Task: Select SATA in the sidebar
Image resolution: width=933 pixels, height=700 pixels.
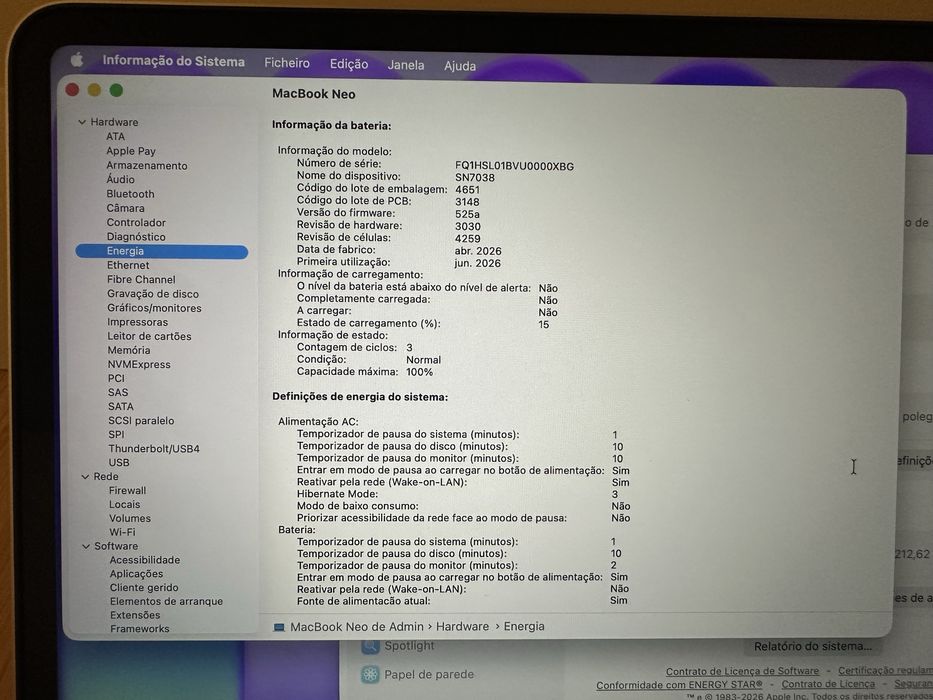Action: pos(121,407)
